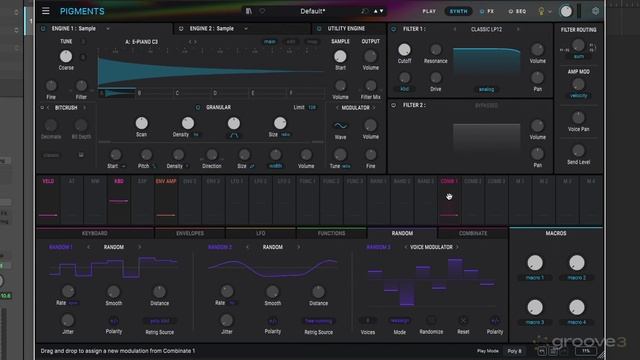Switch to the Envelopes tab
The width and height of the screenshot is (640, 360).
(x=190, y=233)
